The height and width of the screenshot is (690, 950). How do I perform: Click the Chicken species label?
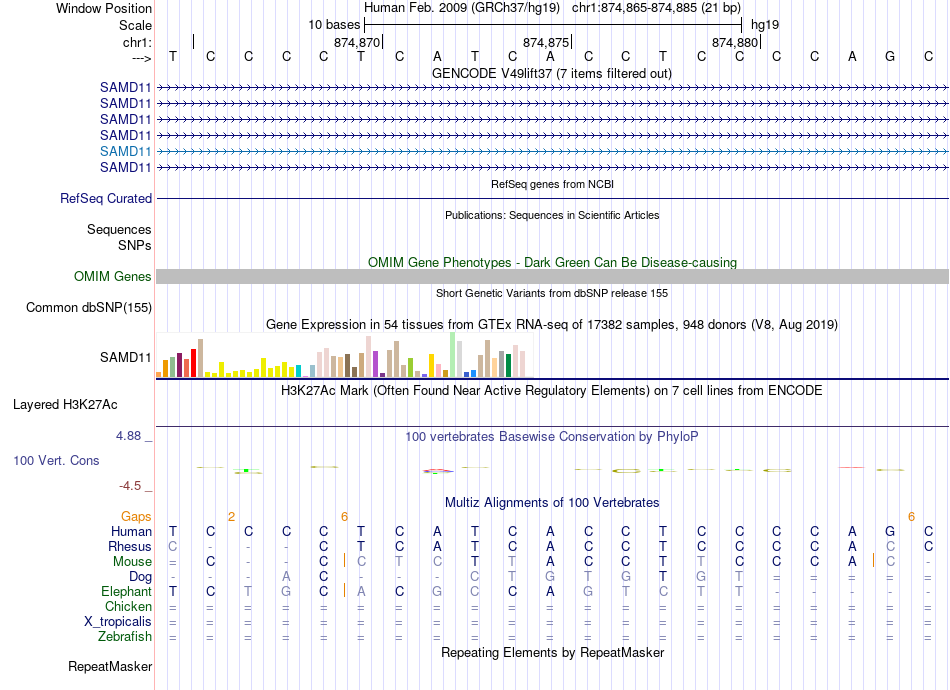click(x=128, y=607)
